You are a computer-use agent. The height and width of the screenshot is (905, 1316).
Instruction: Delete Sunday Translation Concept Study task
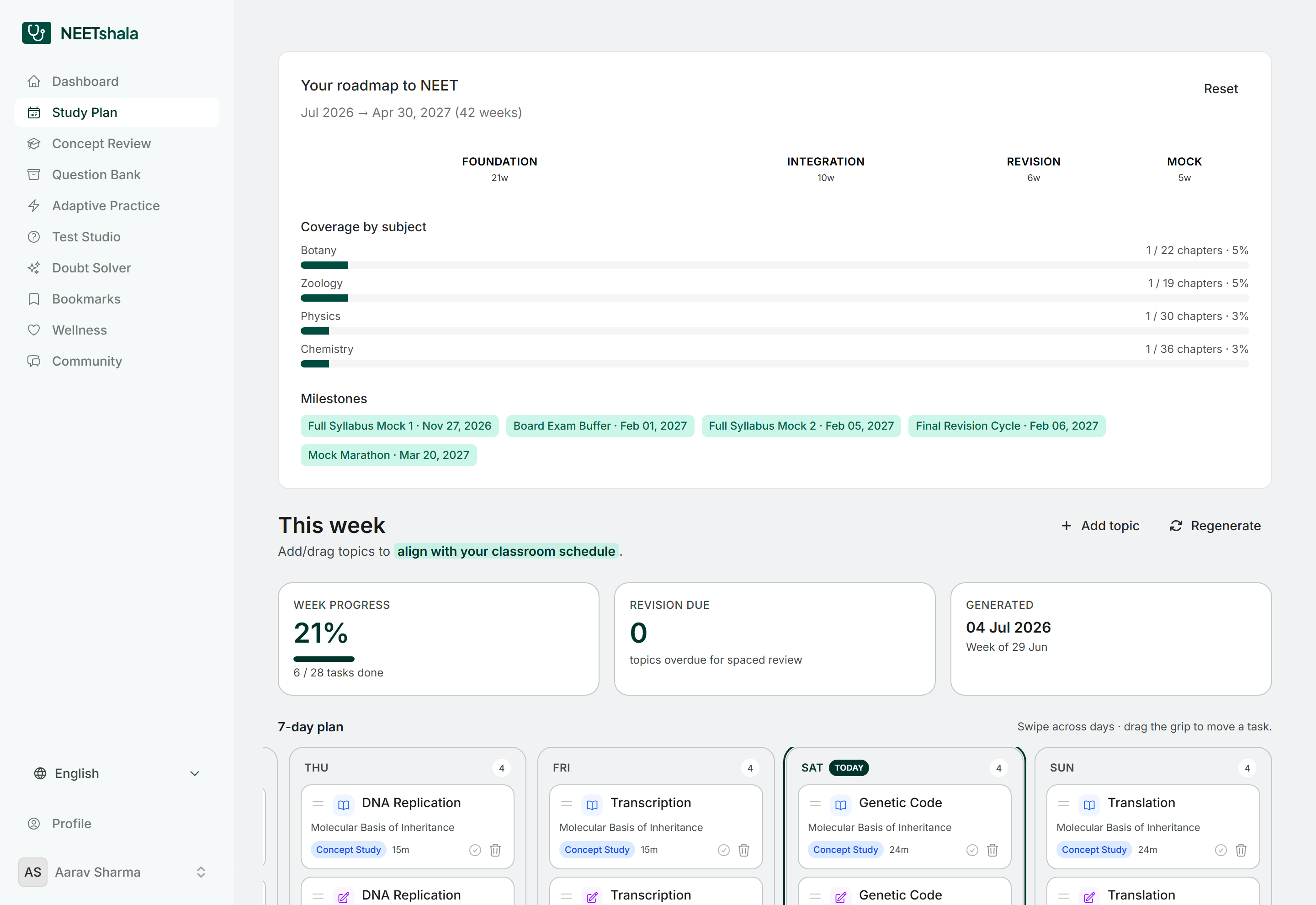1241,850
